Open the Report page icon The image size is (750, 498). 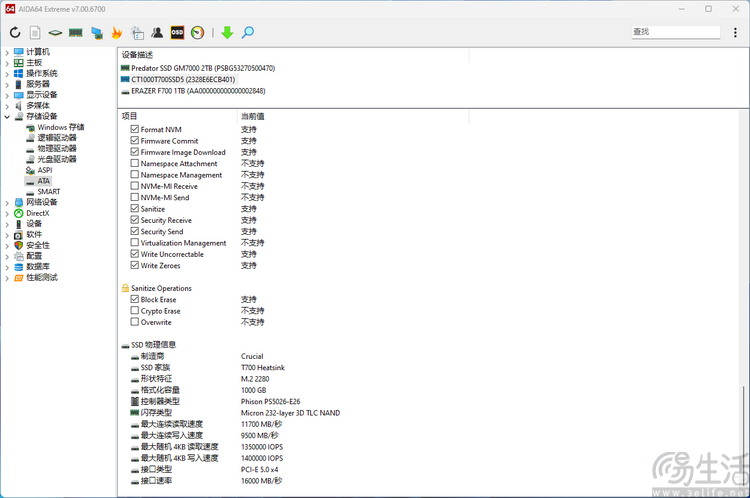pos(34,33)
